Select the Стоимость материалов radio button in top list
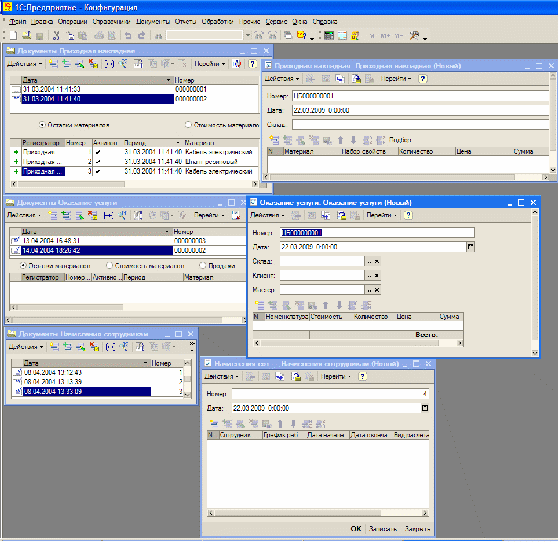 point(188,125)
